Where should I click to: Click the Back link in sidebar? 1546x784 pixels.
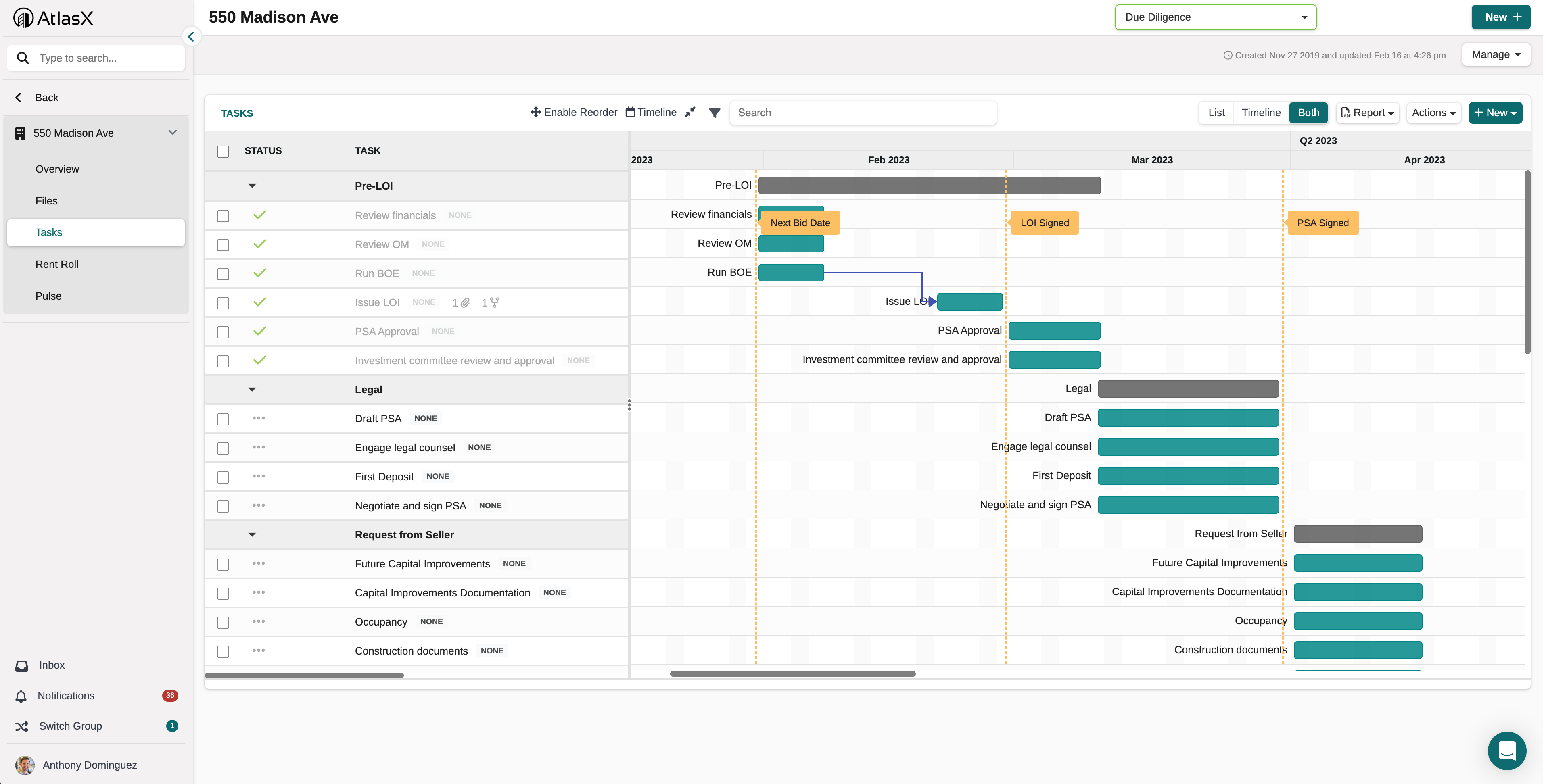46,98
